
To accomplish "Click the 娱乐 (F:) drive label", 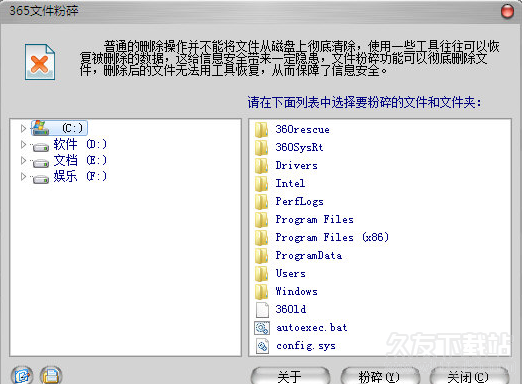I will [80, 176].
